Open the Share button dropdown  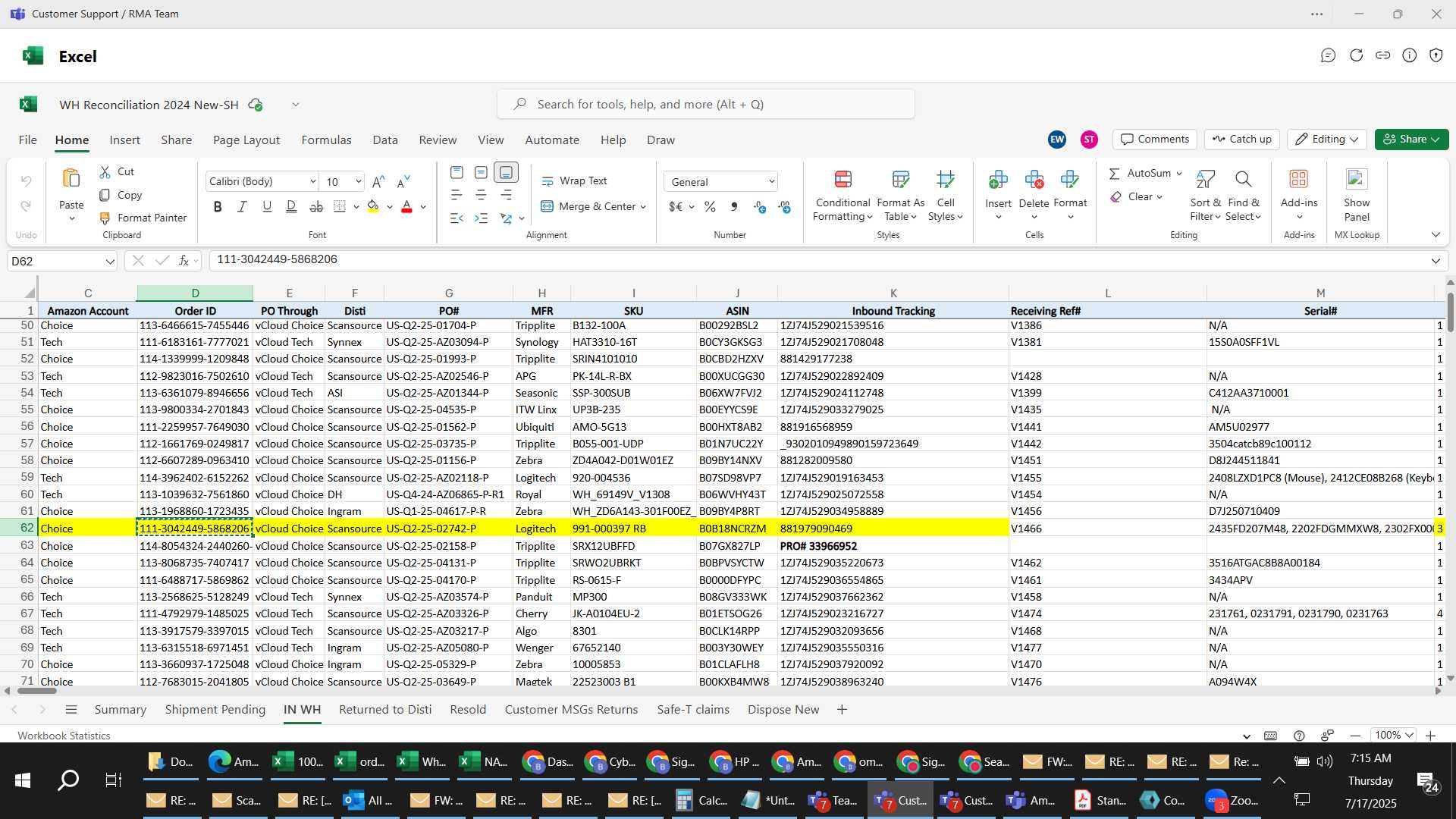pyautogui.click(x=1411, y=139)
